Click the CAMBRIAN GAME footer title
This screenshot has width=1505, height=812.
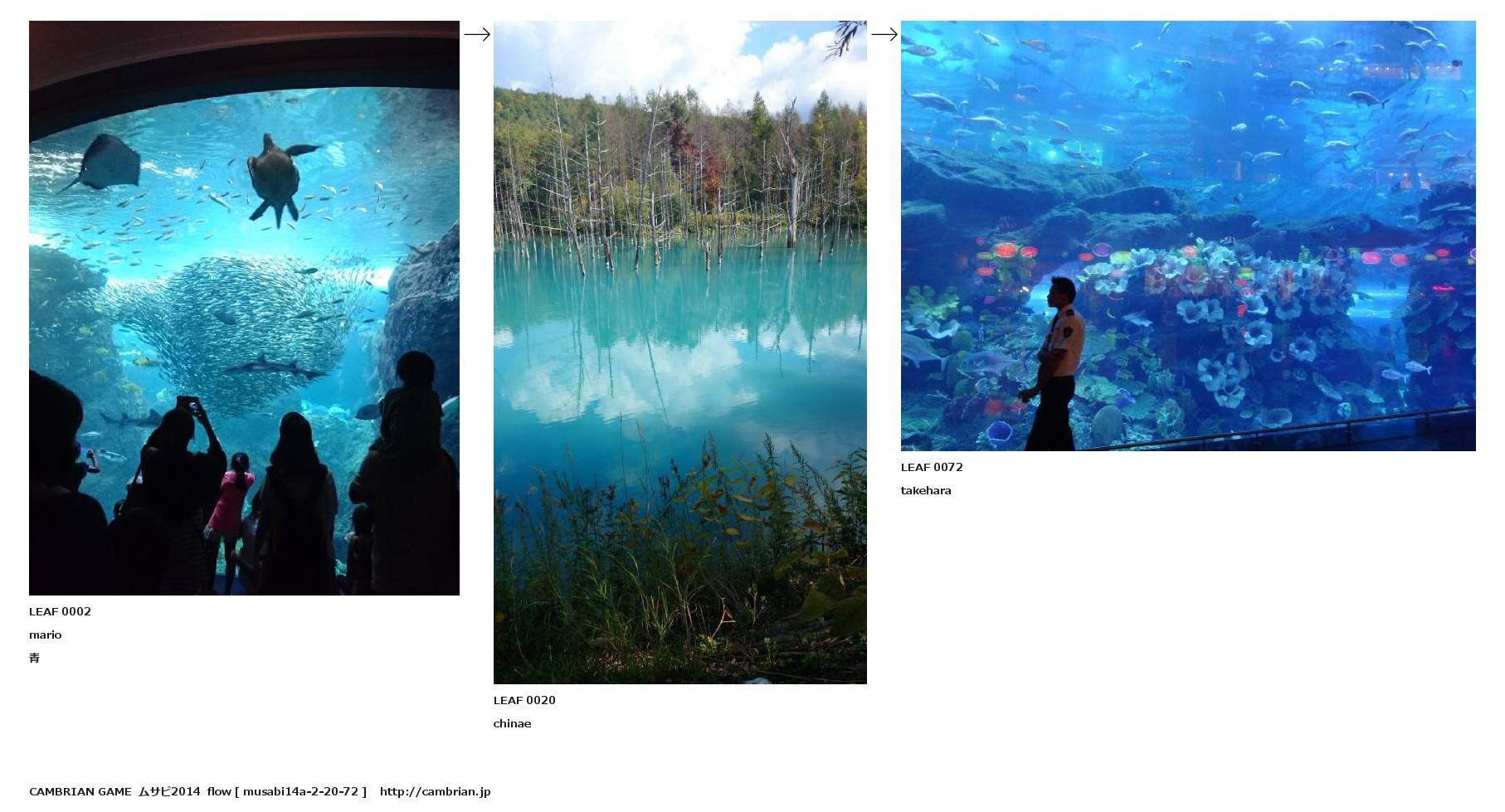[x=80, y=791]
